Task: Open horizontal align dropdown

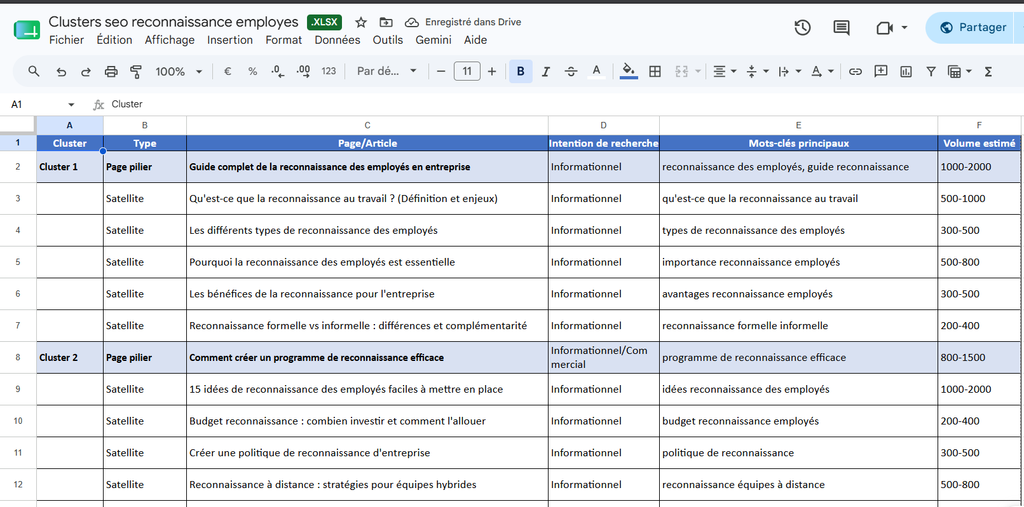Action: coord(724,71)
